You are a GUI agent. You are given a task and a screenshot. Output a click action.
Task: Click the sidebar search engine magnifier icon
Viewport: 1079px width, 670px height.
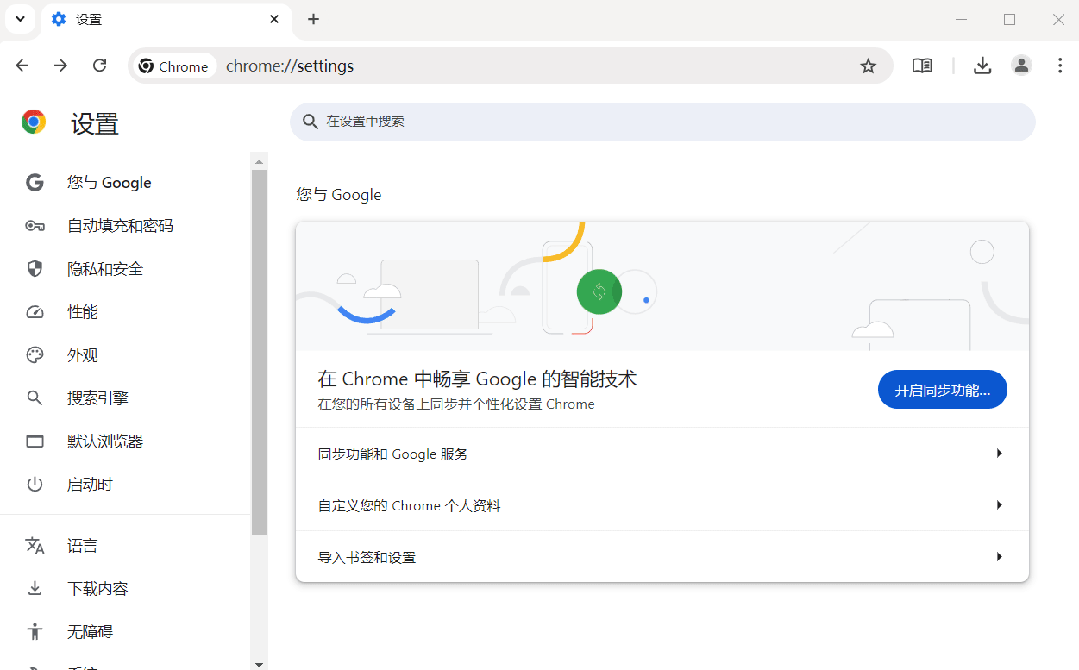pos(34,398)
